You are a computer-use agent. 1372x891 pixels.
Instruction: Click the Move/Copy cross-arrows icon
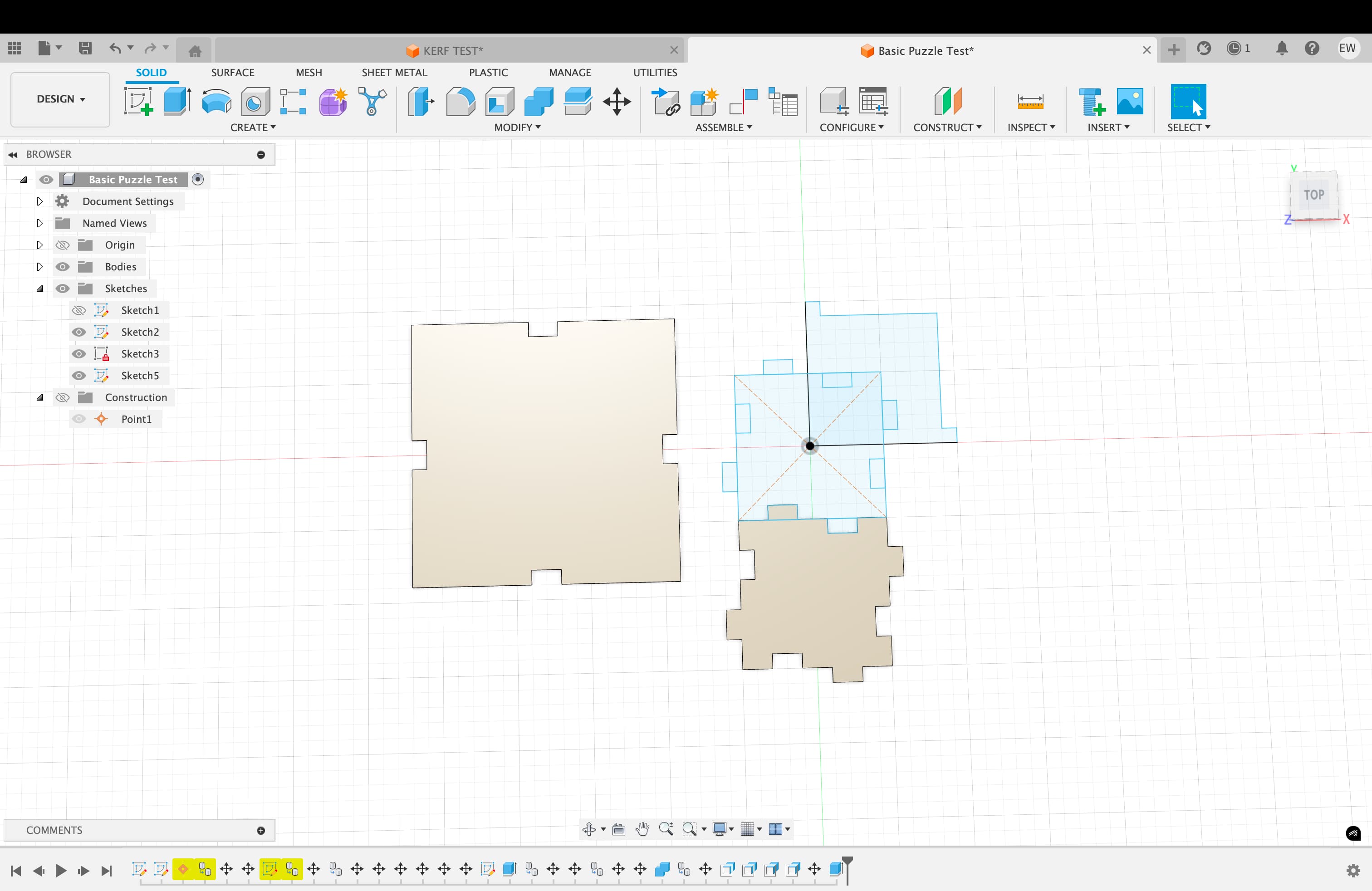(616, 102)
